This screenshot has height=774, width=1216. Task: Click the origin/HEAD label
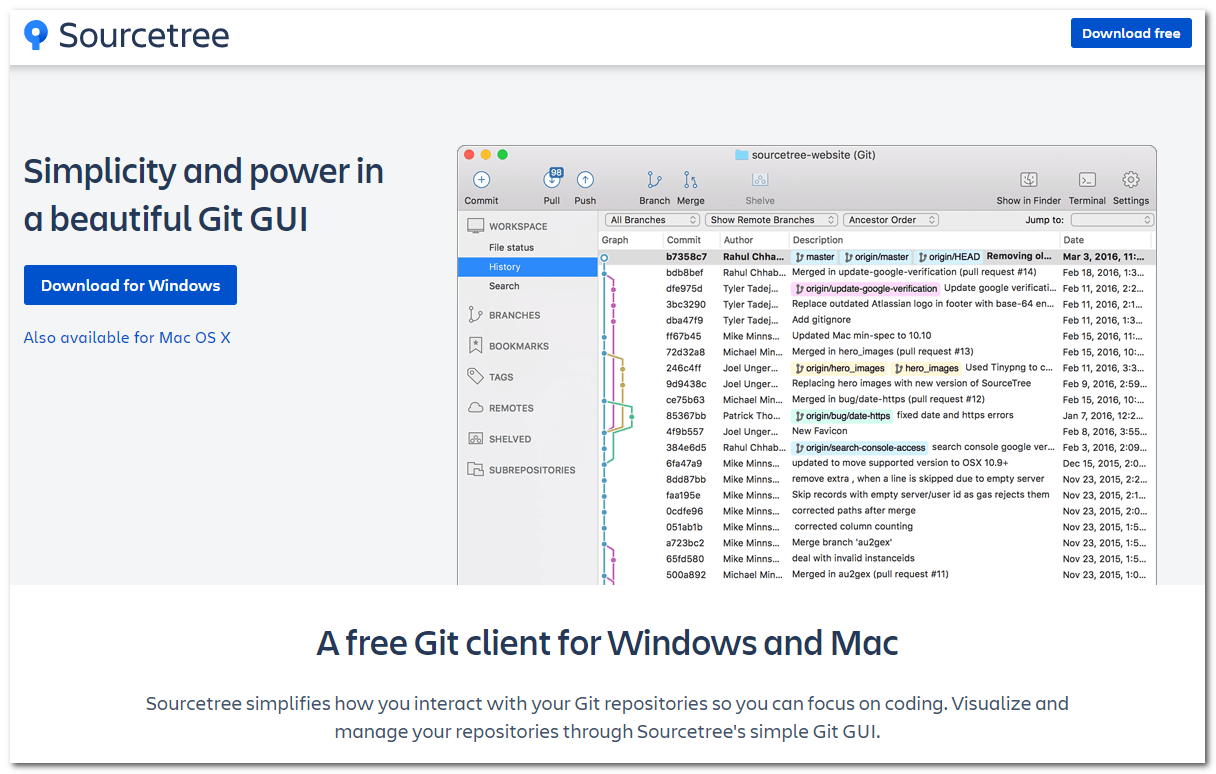(949, 257)
